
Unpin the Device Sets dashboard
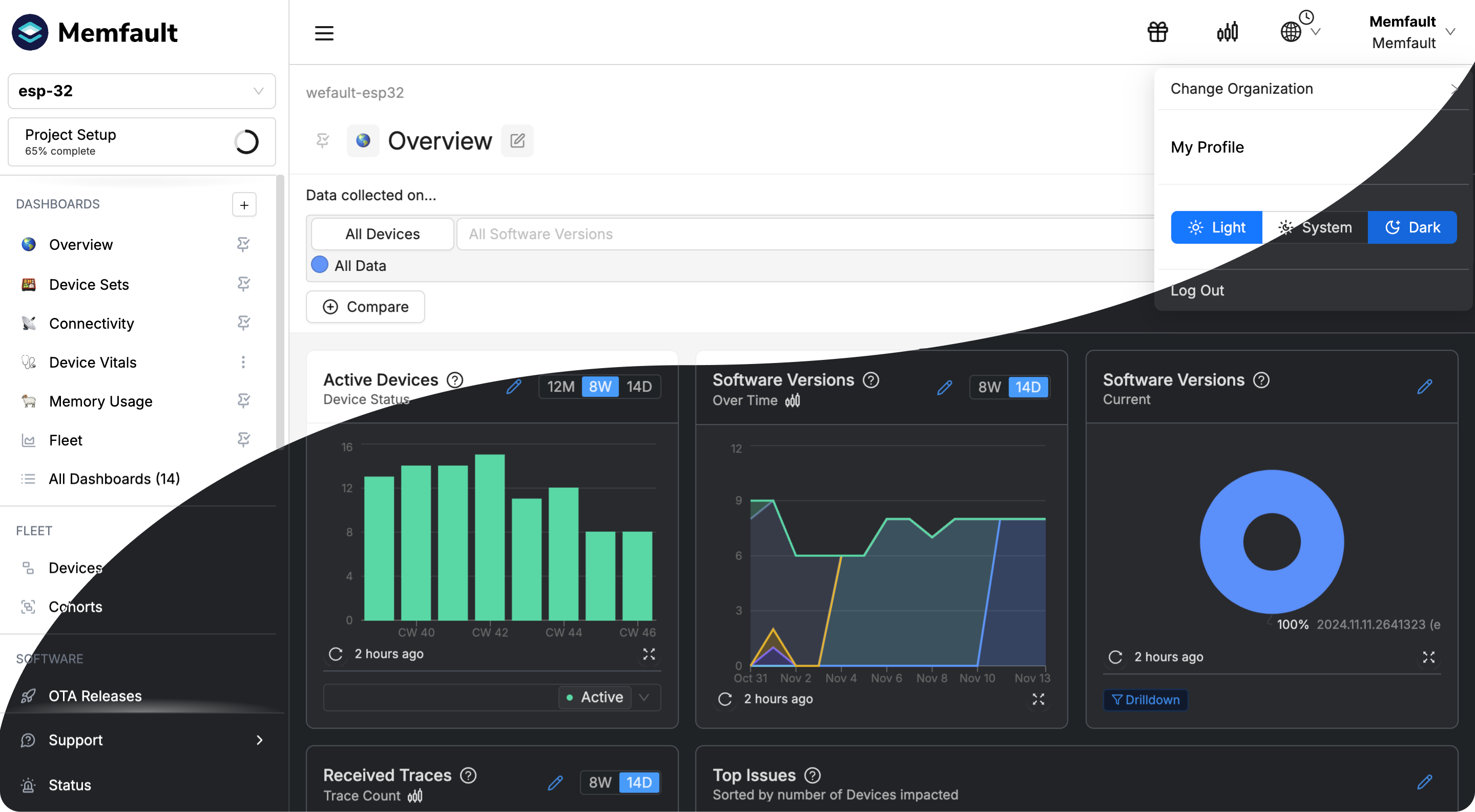coord(243,284)
